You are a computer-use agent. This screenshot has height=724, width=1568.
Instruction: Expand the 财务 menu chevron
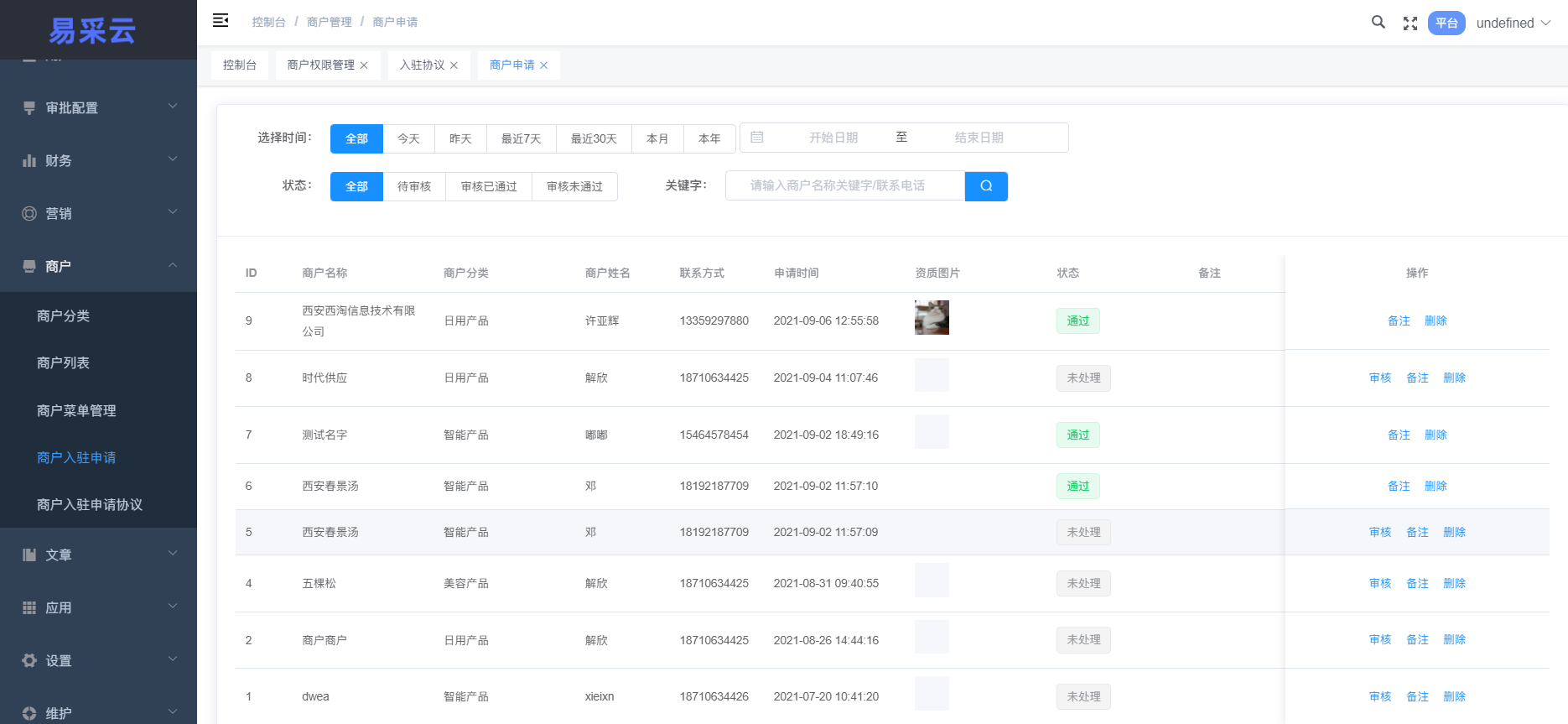(x=173, y=159)
